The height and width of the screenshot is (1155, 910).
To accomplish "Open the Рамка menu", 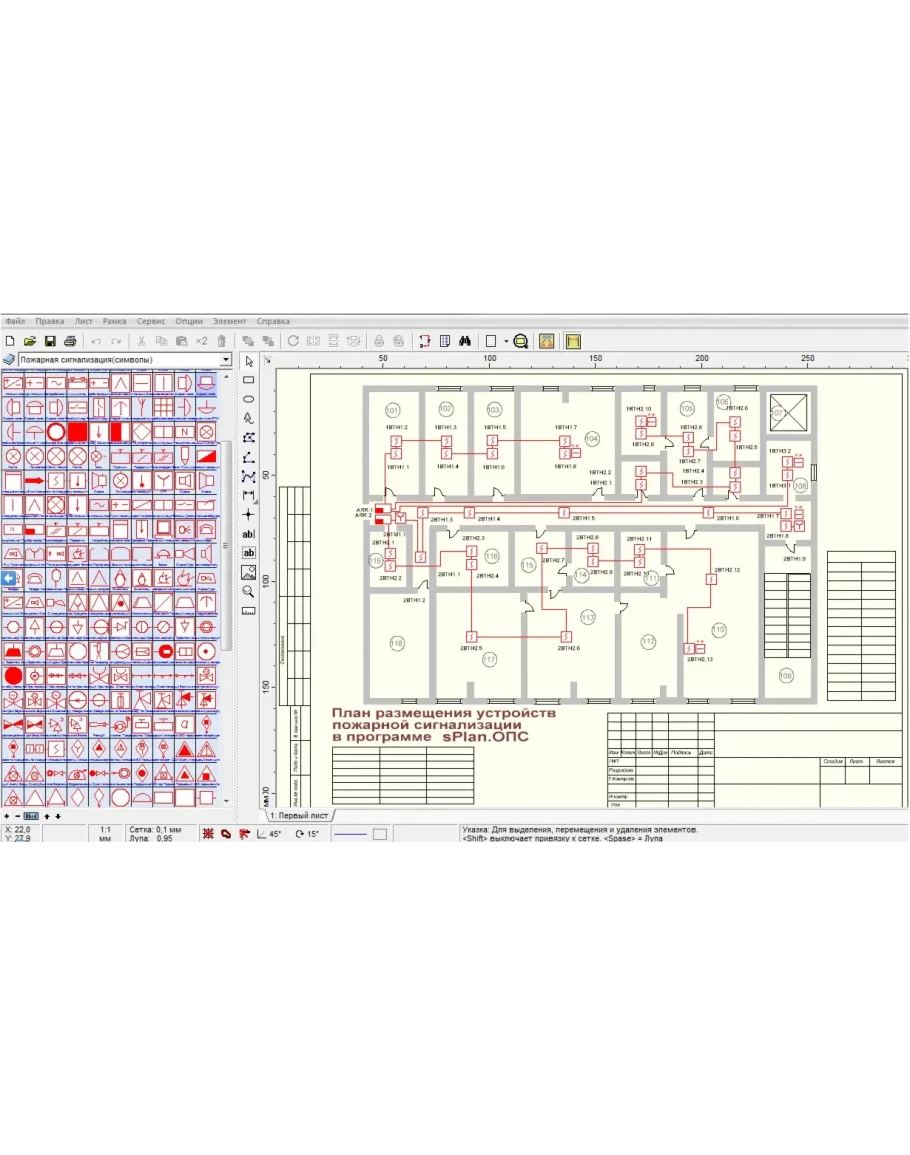I will pos(115,321).
